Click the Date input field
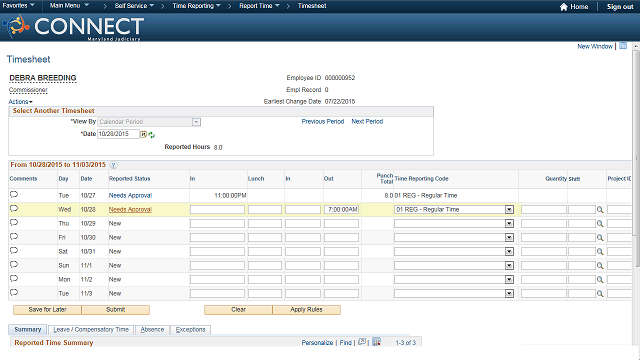This screenshot has width=640, height=360. [x=118, y=134]
